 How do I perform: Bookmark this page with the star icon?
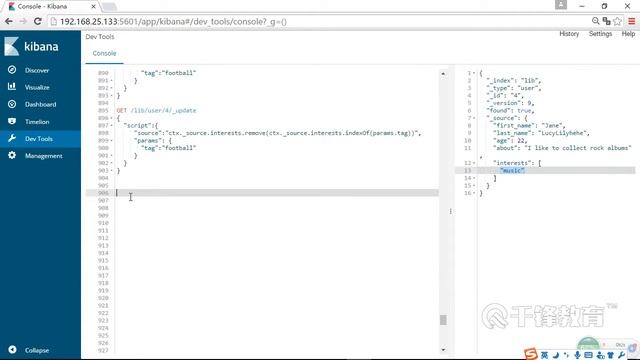618,21
